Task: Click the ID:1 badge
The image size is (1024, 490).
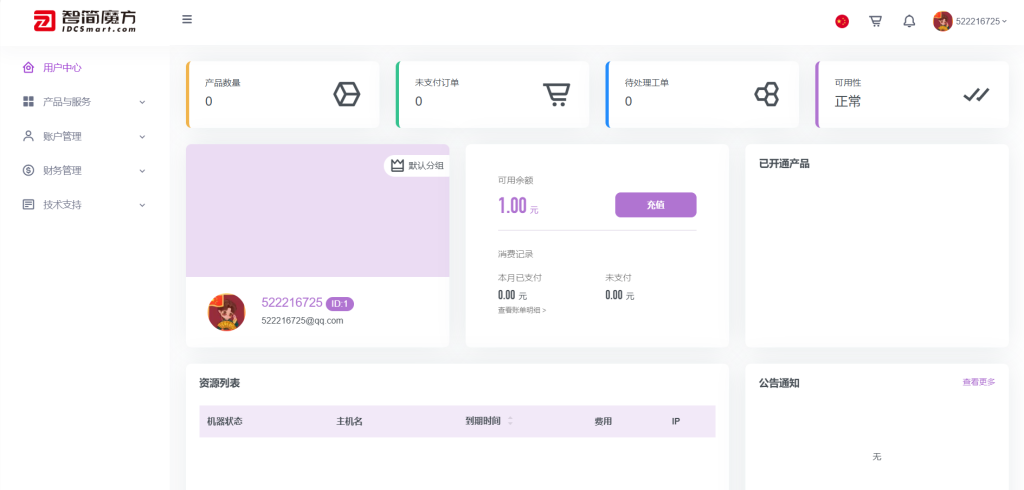Action: tap(340, 303)
